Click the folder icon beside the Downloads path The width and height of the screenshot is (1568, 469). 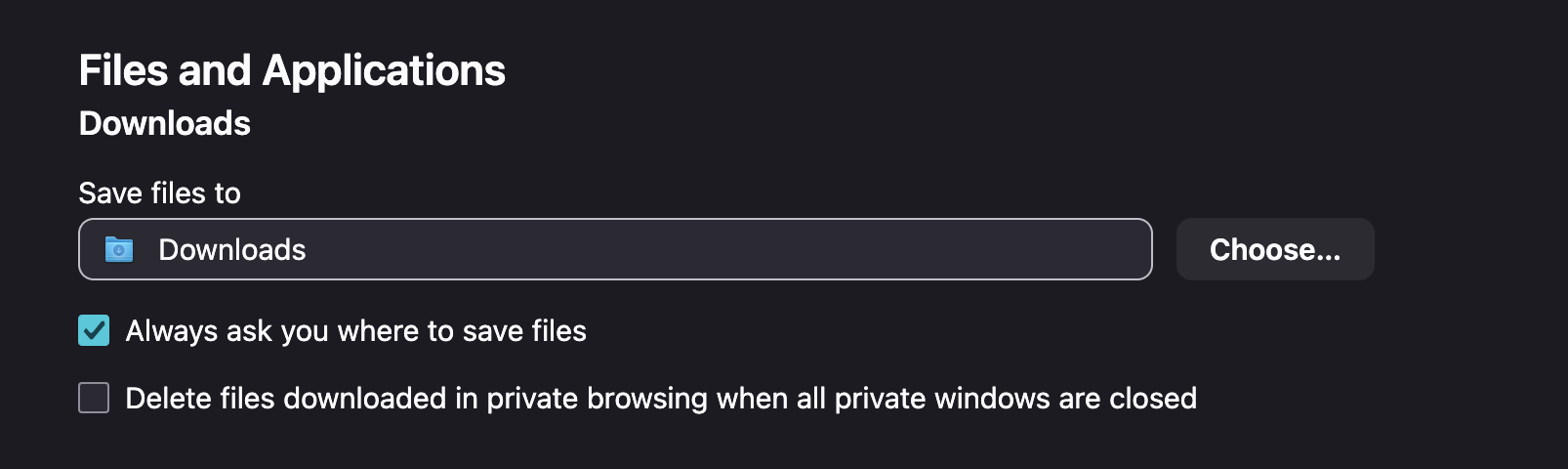tap(119, 250)
